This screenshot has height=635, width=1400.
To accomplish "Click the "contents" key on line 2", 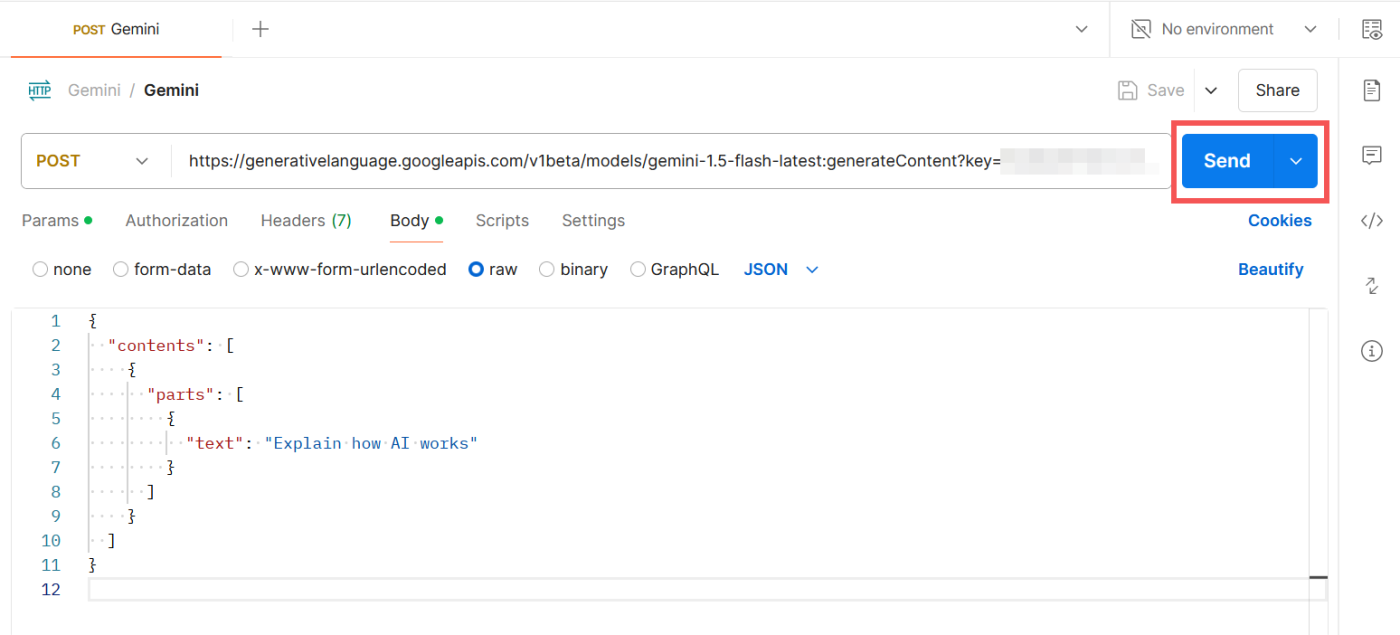I will (156, 346).
